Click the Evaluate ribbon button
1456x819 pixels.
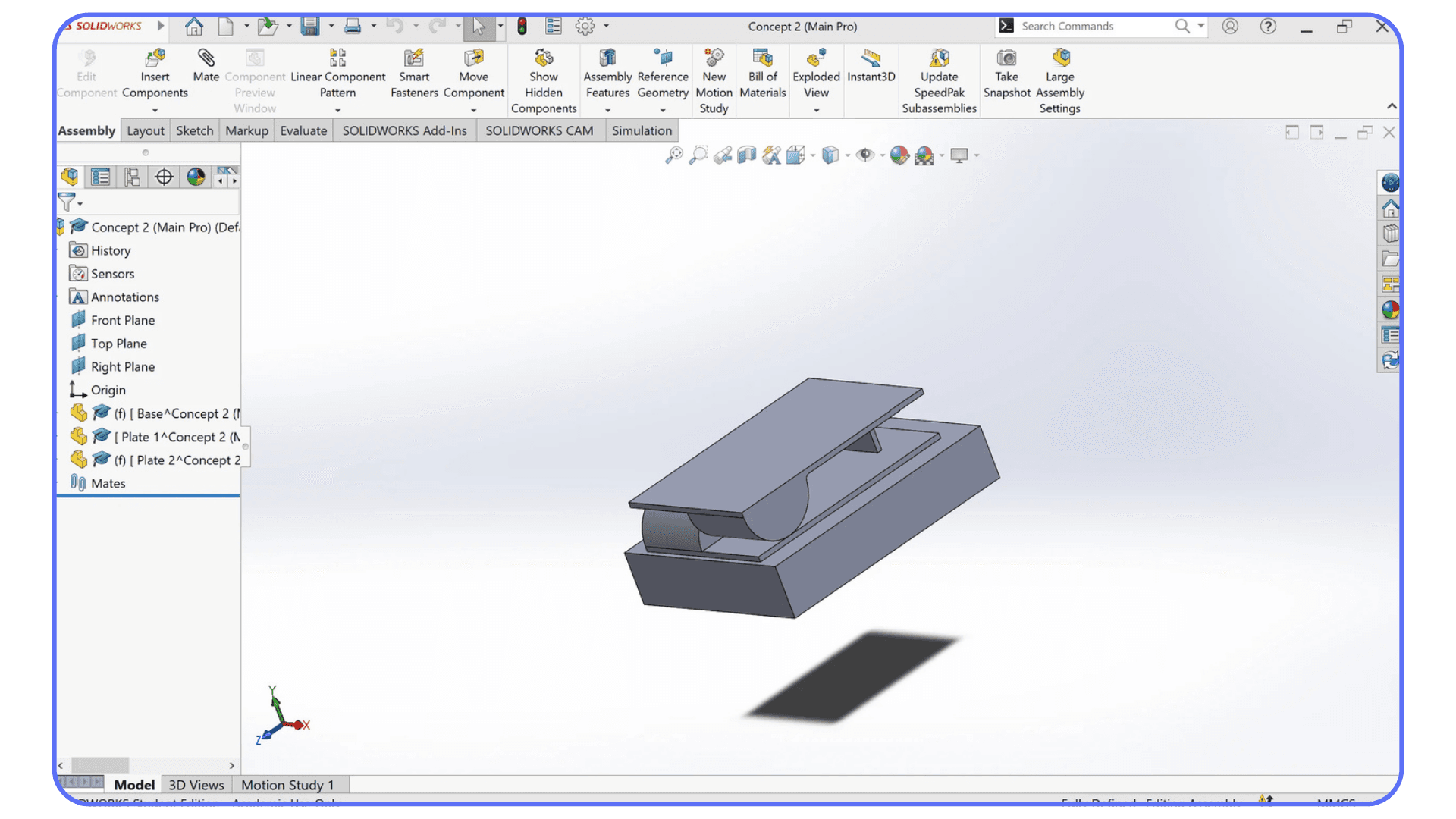(x=303, y=130)
